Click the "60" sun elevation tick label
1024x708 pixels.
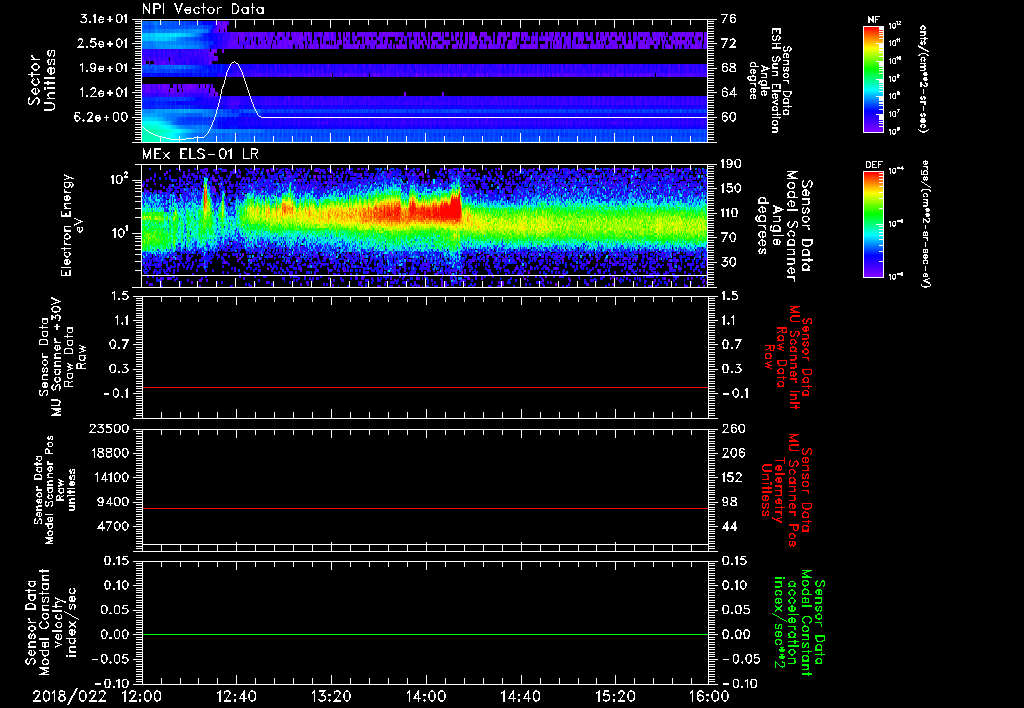[729, 117]
